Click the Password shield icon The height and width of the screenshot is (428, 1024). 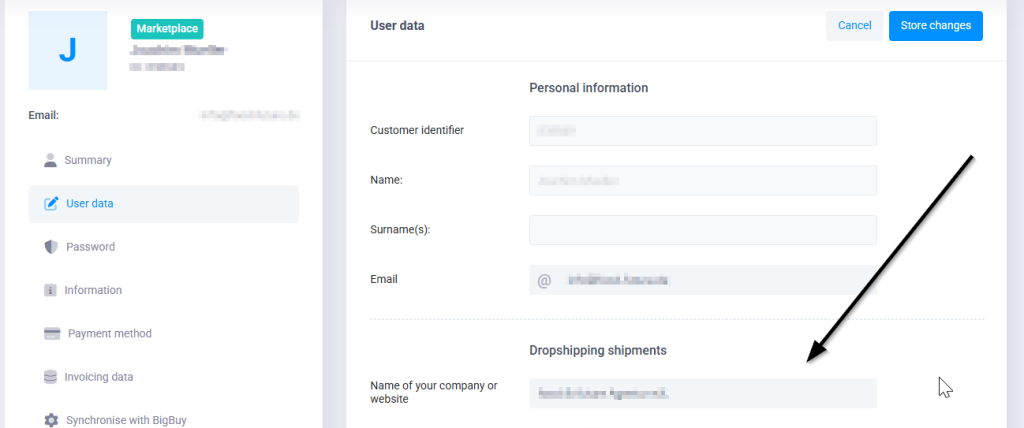tap(50, 247)
